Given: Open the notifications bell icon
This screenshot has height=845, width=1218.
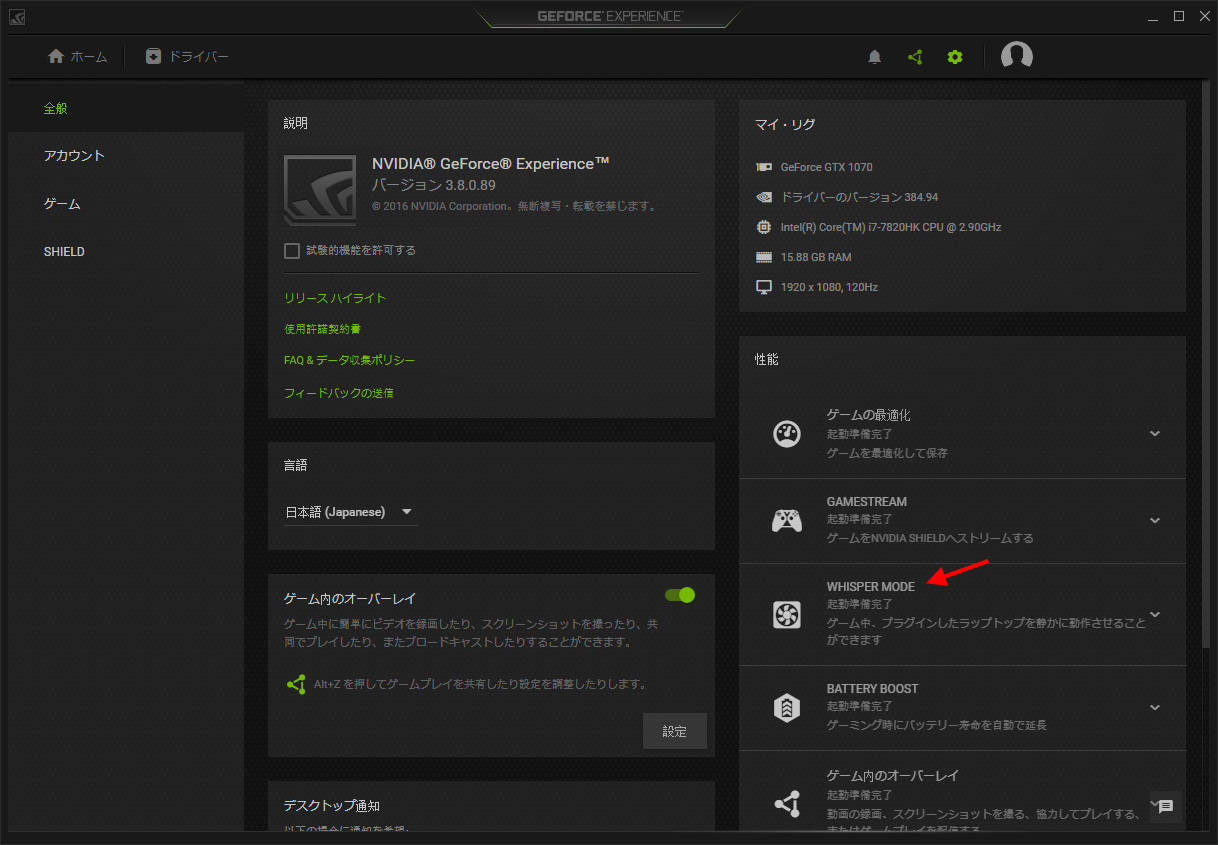Looking at the screenshot, I should [x=875, y=57].
